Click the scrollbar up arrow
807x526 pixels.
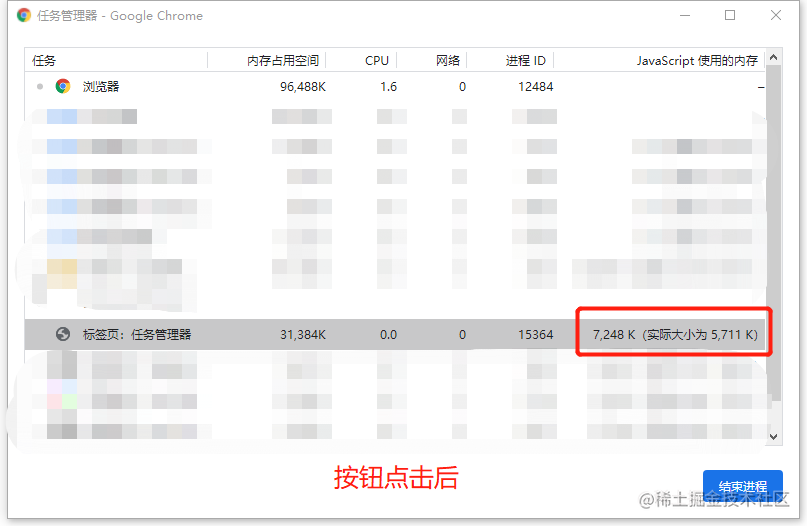pyautogui.click(x=773, y=58)
